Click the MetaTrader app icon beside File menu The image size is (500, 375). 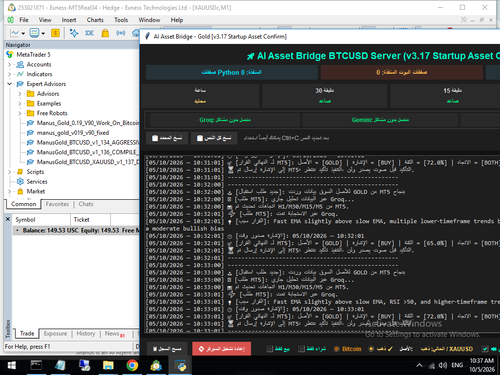click(x=10, y=20)
